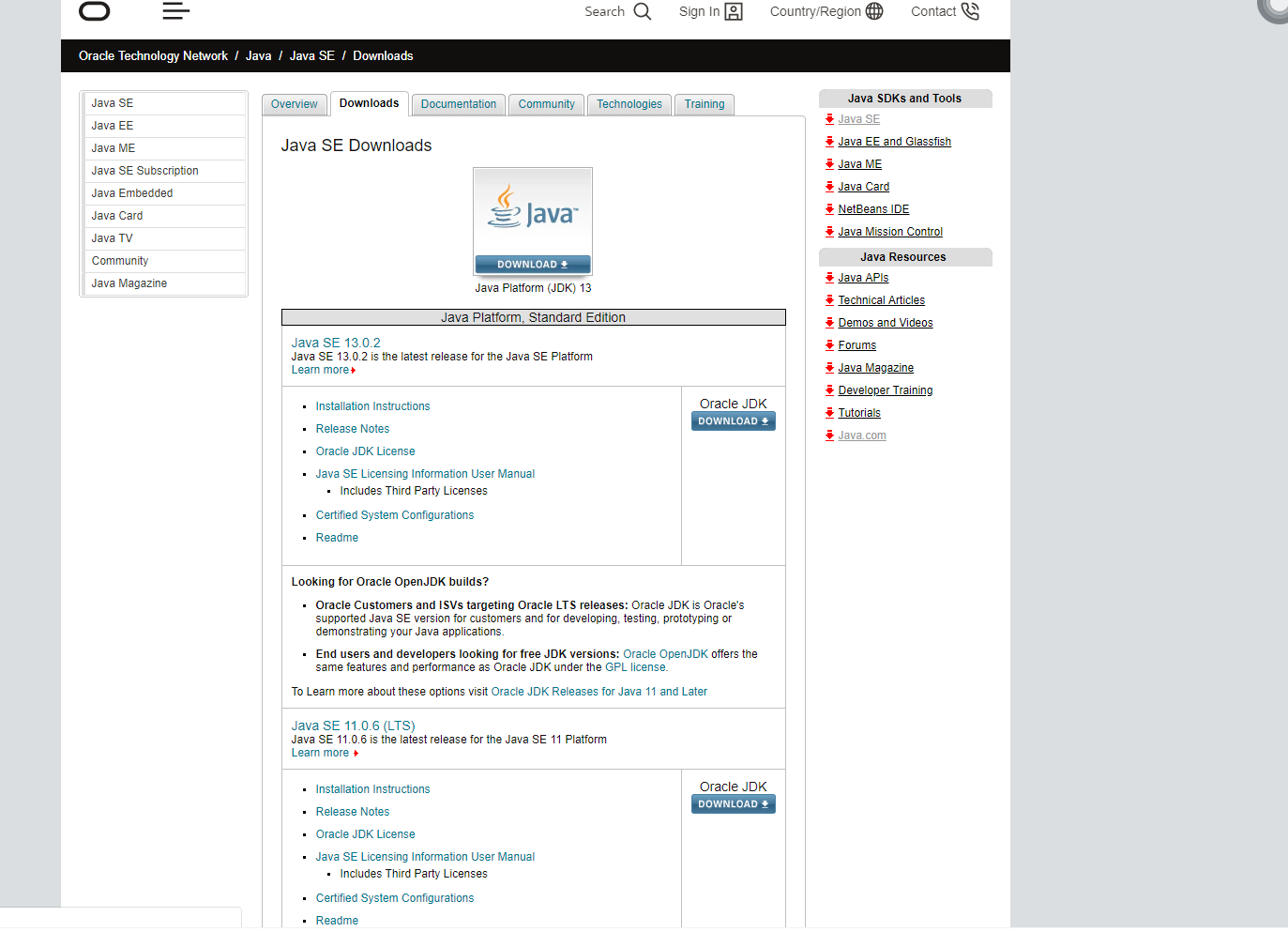Click Oracle JDK DOWNLOAD for Java SE 11.0.6
Viewport: 1288px width, 932px height.
click(734, 804)
